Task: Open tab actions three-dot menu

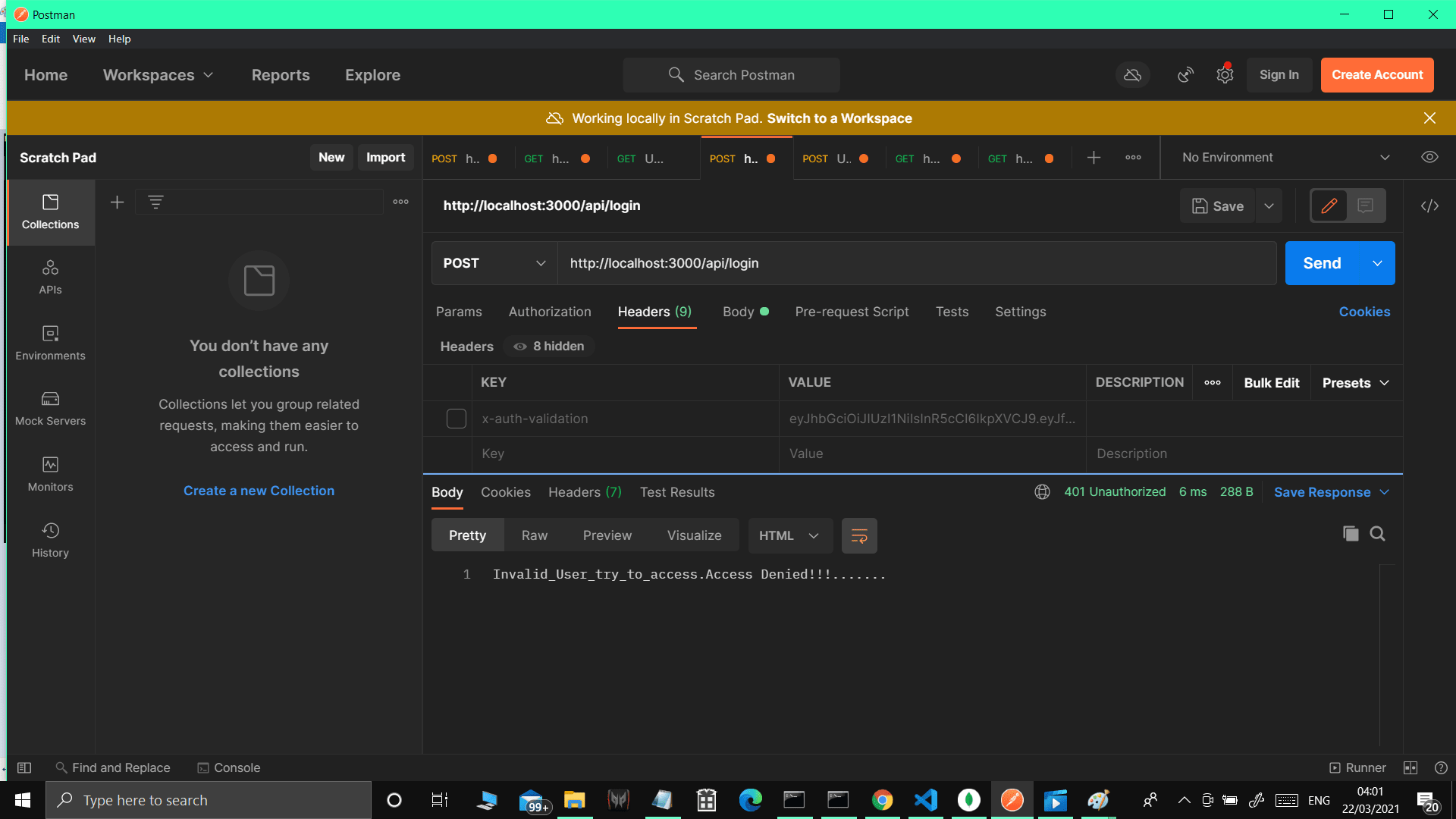Action: tap(1133, 158)
